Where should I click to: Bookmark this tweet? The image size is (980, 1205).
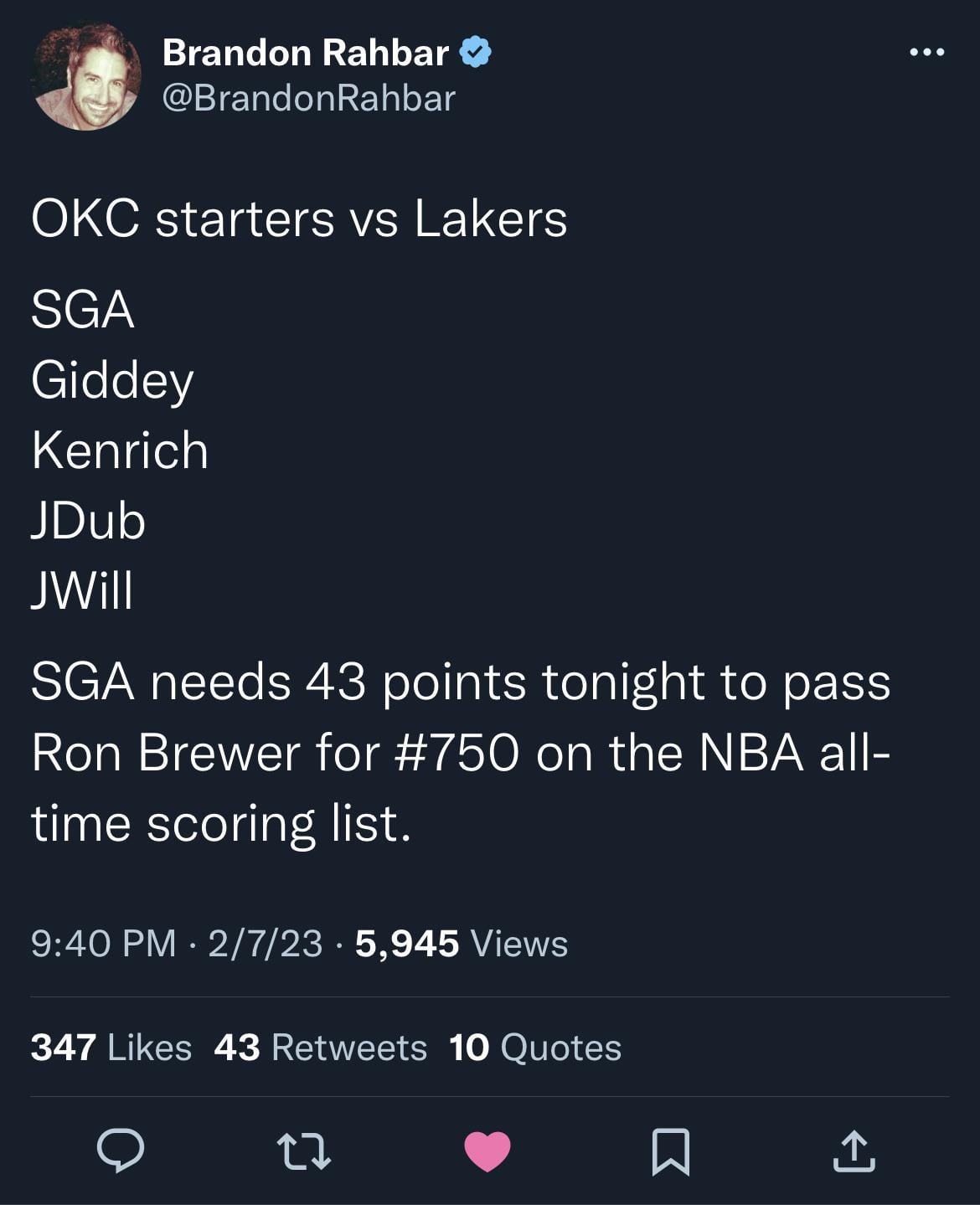(x=670, y=1151)
